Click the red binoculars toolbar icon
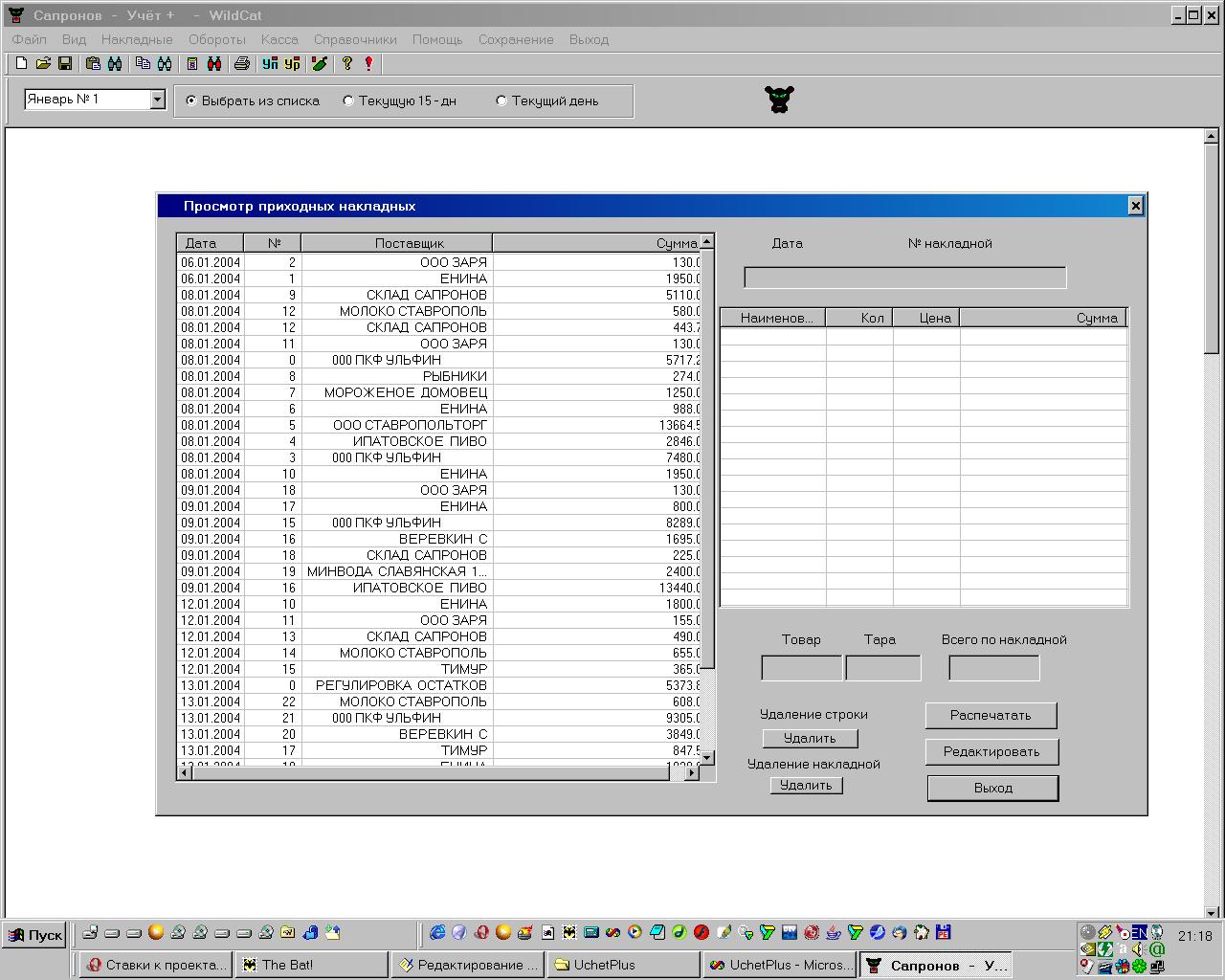 [x=214, y=63]
